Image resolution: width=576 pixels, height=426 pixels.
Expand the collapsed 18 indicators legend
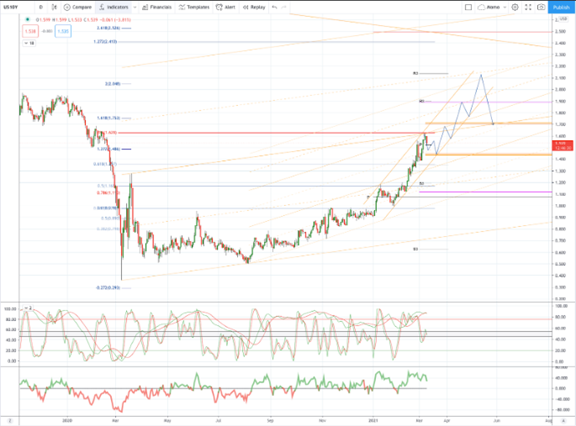click(x=29, y=43)
